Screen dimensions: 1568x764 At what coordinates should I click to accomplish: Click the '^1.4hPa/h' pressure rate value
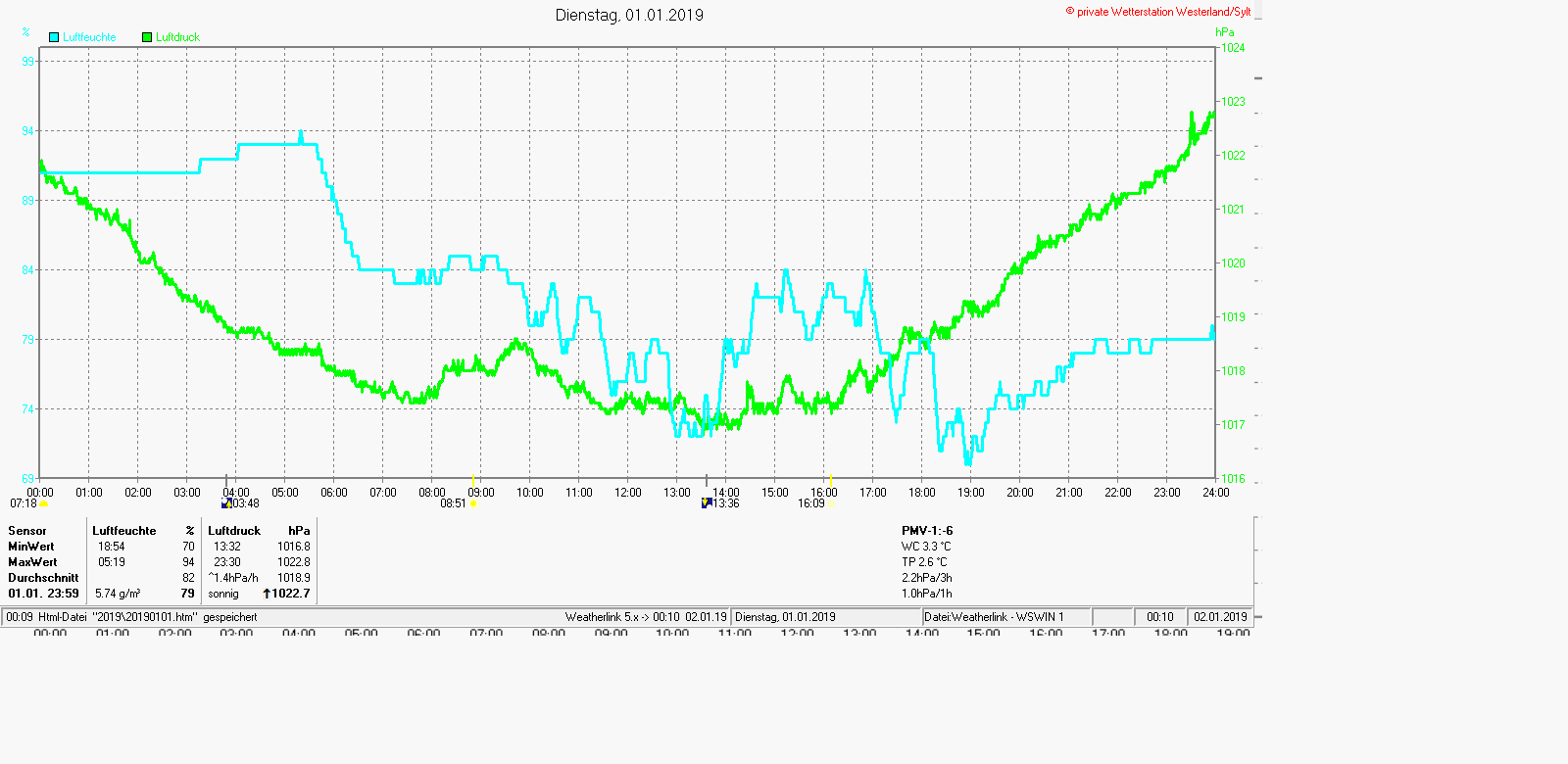233,578
